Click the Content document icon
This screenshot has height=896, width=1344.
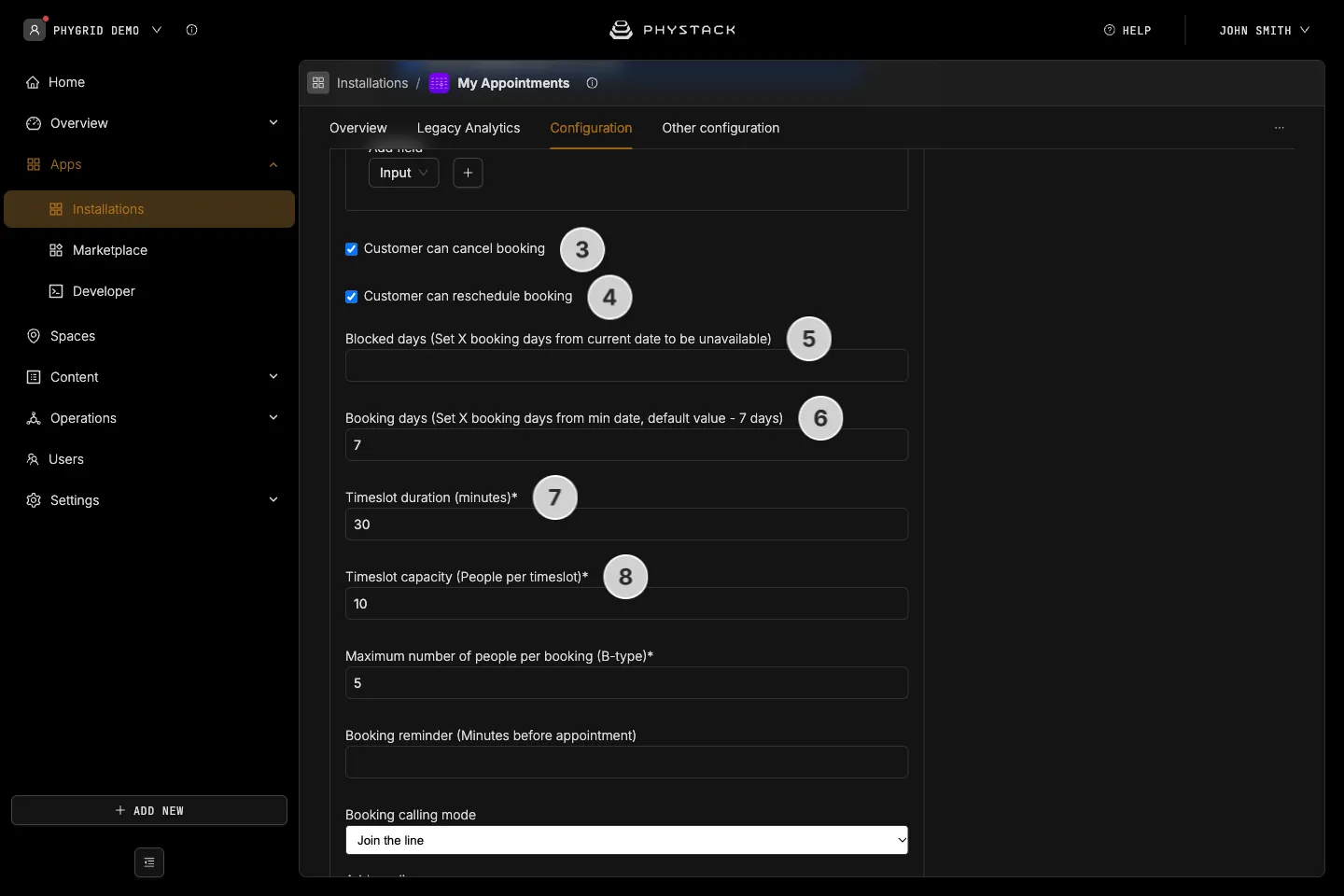pos(34,377)
